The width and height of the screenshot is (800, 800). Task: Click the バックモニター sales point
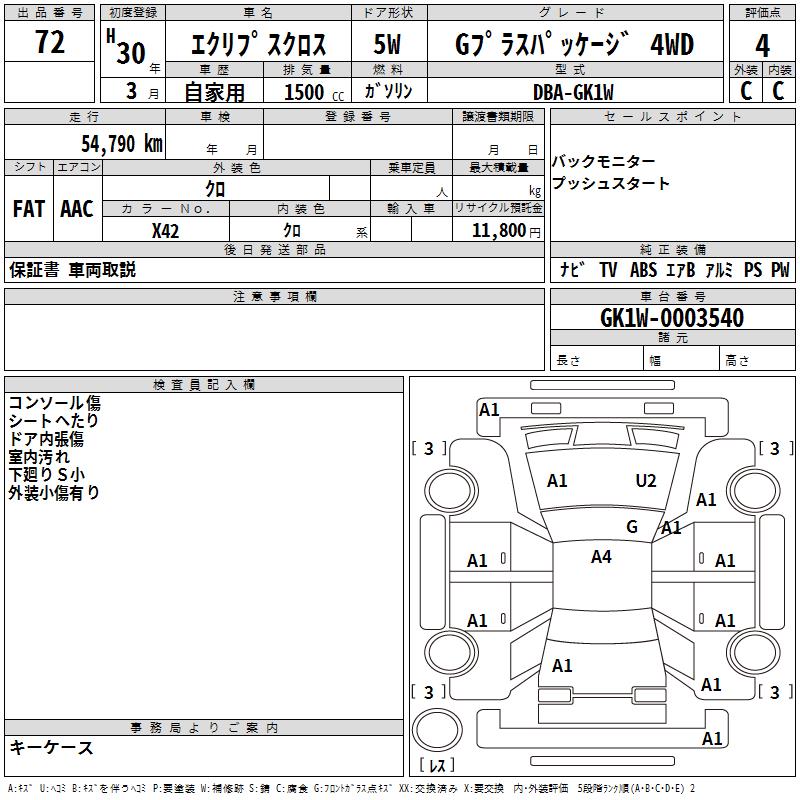[604, 161]
